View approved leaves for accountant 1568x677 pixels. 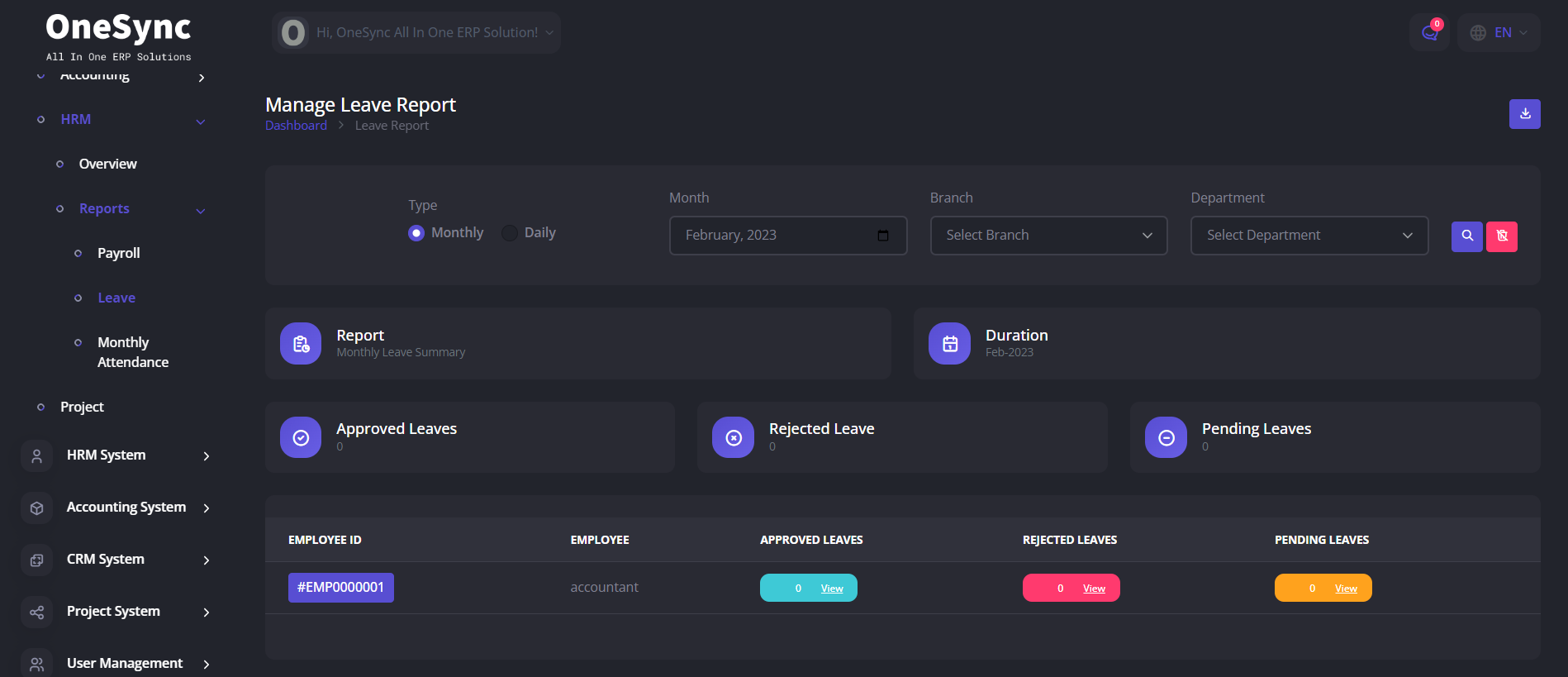[x=831, y=589]
